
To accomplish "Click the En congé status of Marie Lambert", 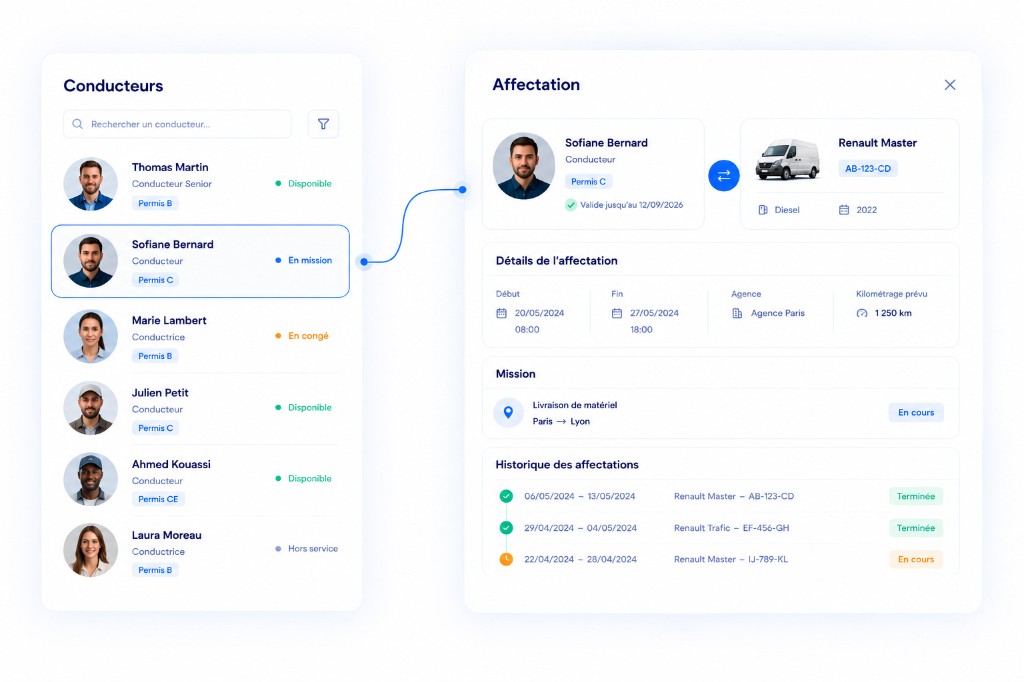I will [302, 336].
